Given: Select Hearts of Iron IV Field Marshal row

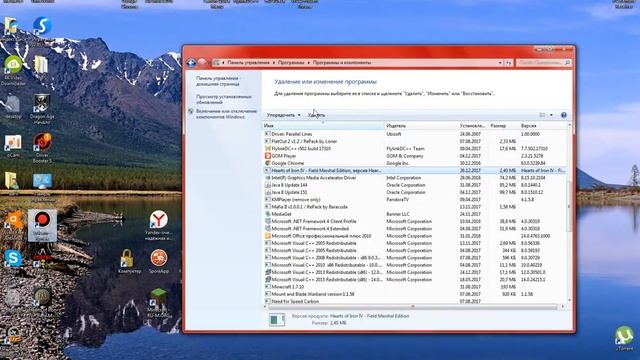Looking at the screenshot, I should pos(414,170).
